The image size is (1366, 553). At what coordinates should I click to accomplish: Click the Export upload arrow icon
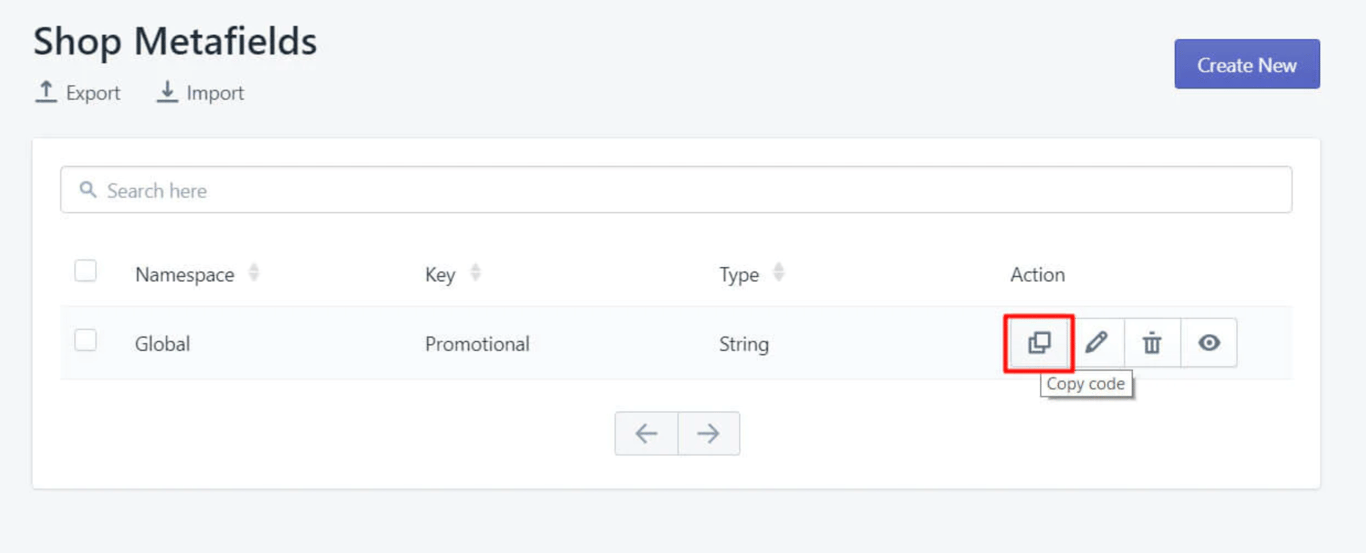point(46,92)
